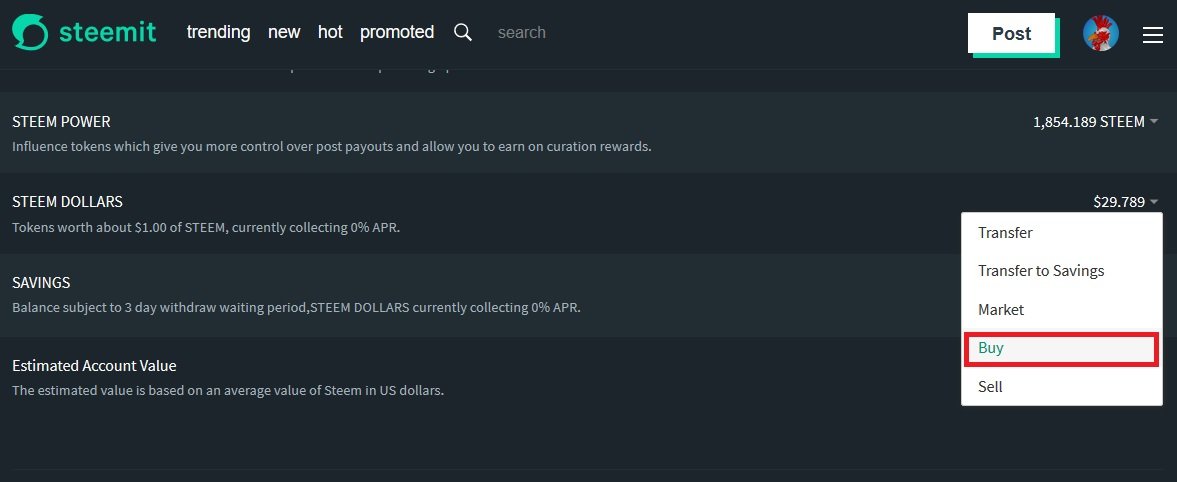Open the hamburger menu icon

[x=1152, y=35]
